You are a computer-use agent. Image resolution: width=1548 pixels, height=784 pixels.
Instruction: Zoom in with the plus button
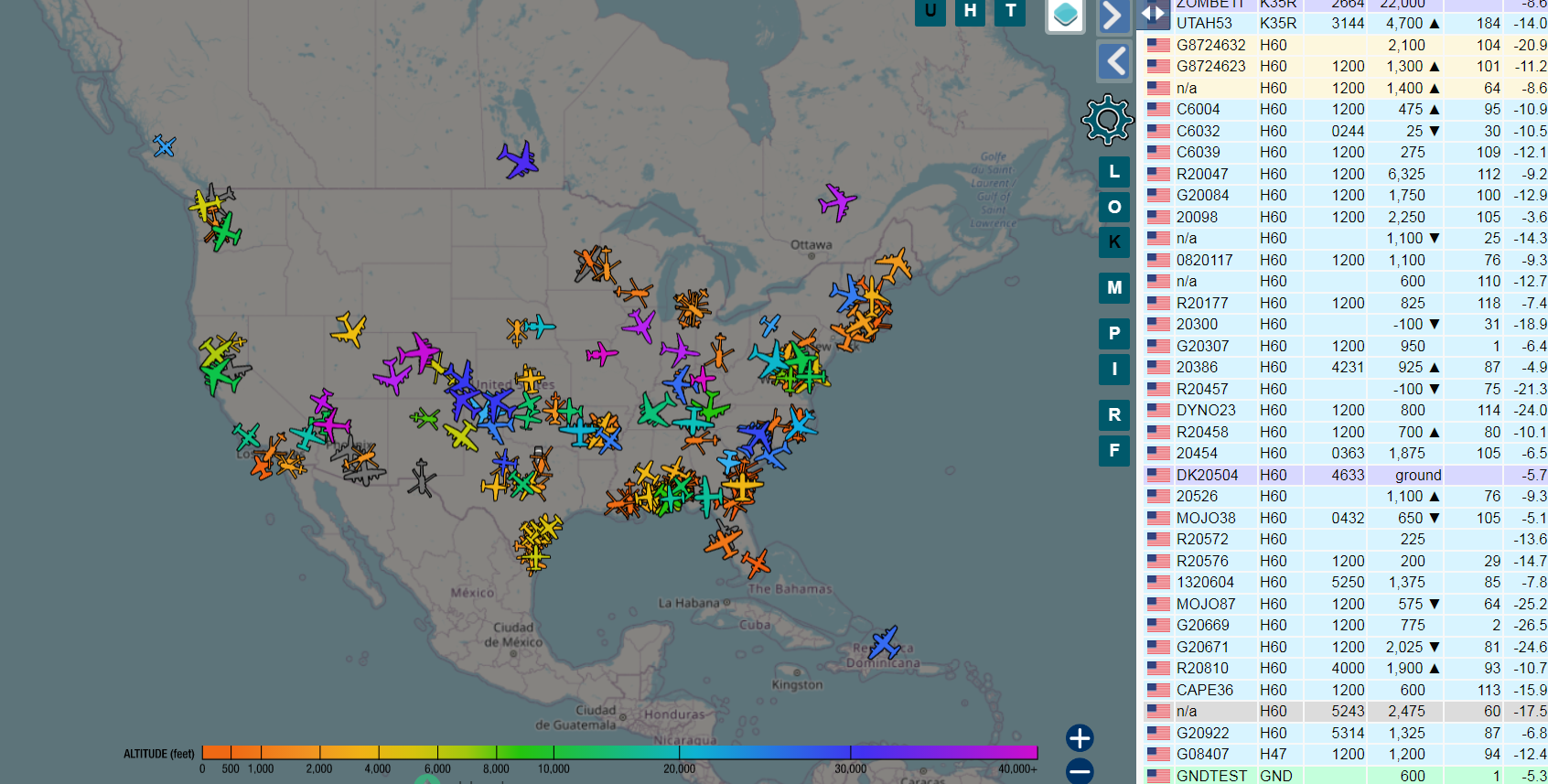tap(1080, 738)
